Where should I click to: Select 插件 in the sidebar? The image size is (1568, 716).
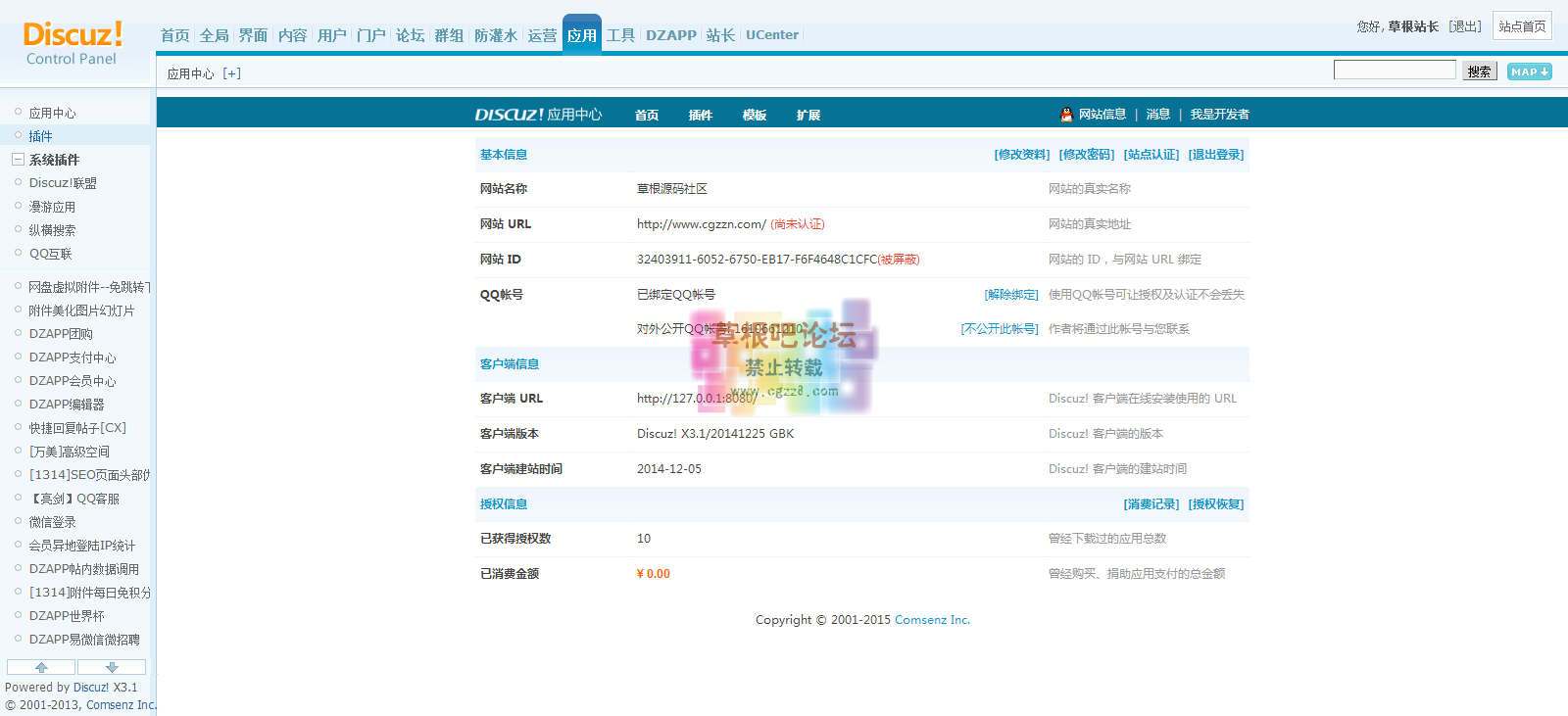coord(40,136)
